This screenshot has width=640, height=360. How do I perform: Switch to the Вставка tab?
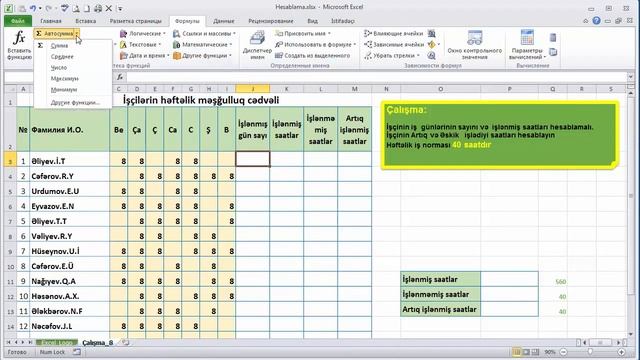85,21
